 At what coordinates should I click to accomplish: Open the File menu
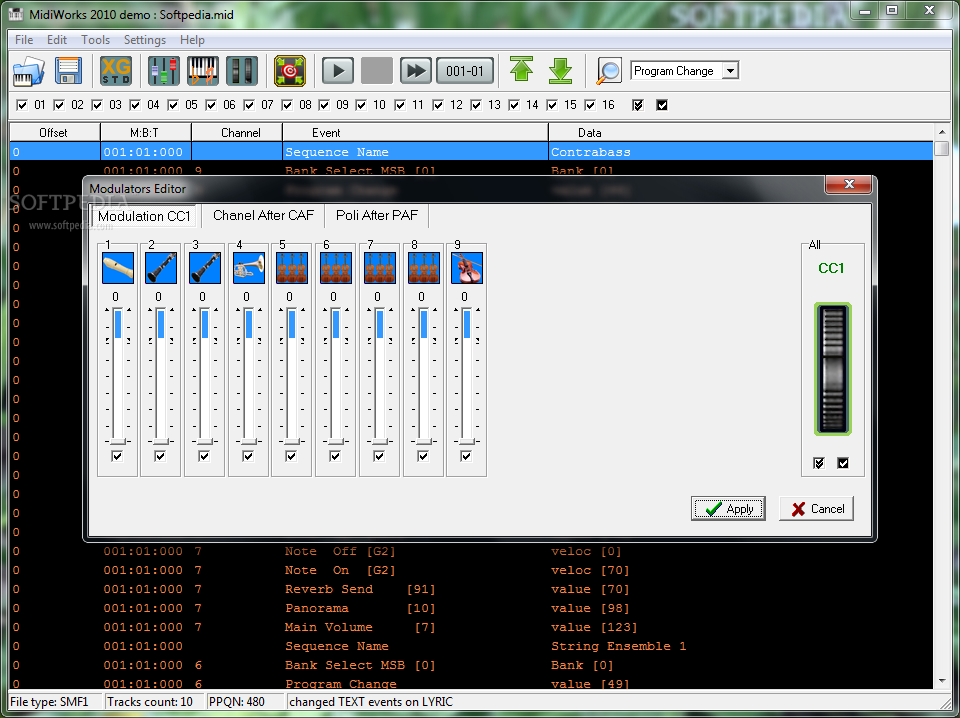(x=24, y=40)
